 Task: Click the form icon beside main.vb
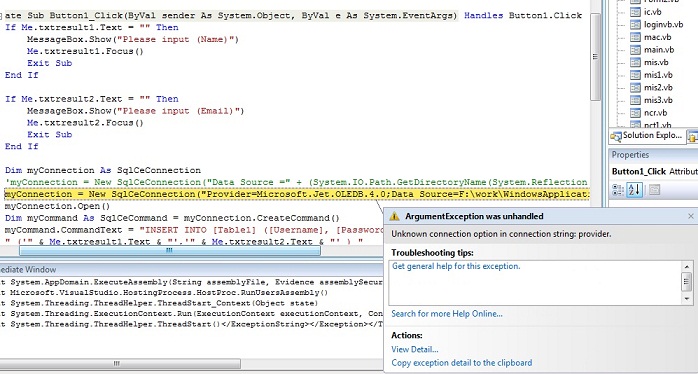coord(636,49)
